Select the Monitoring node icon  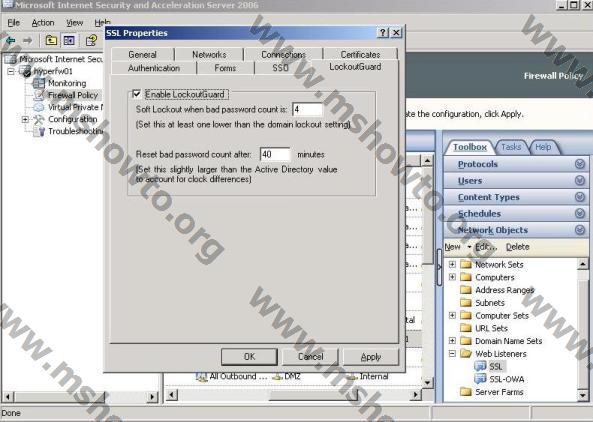coord(38,83)
